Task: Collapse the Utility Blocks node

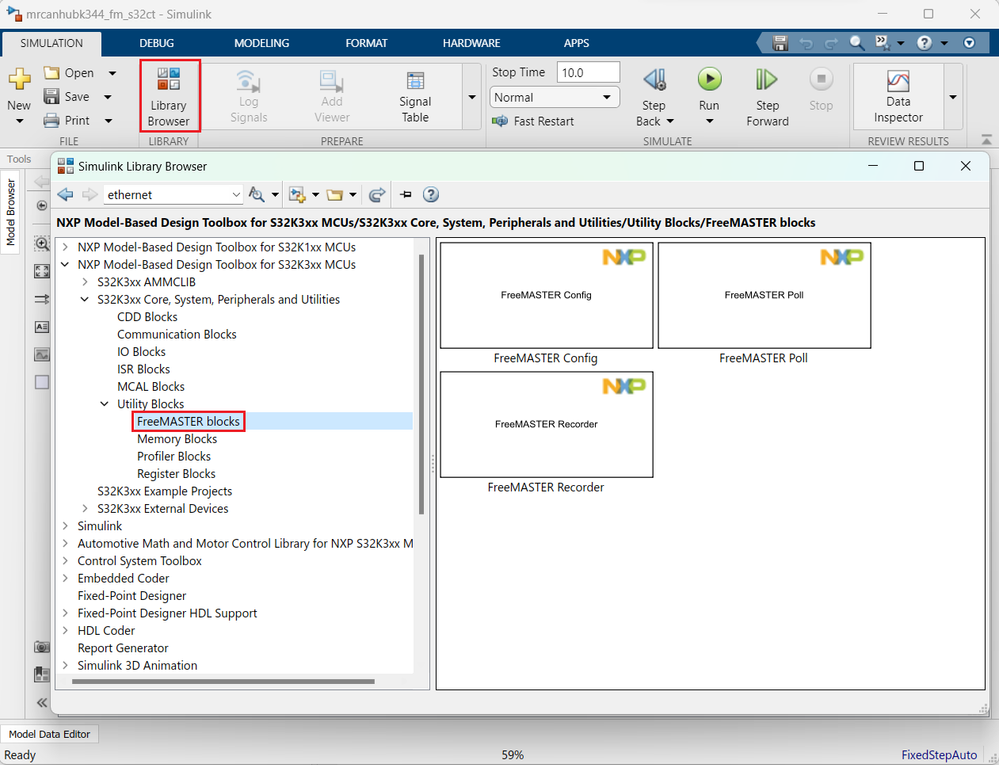Action: click(105, 404)
